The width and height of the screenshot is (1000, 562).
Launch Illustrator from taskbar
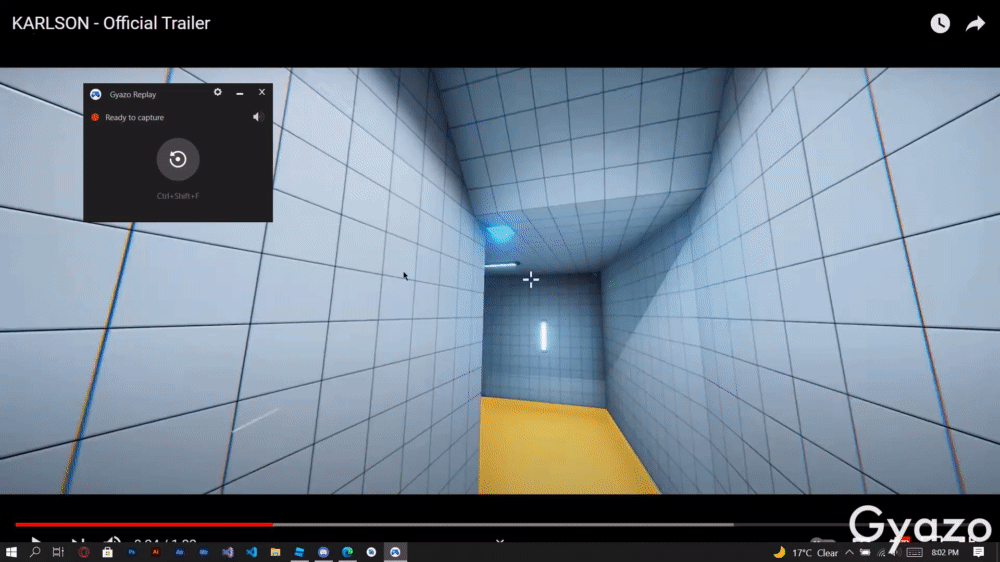click(156, 552)
